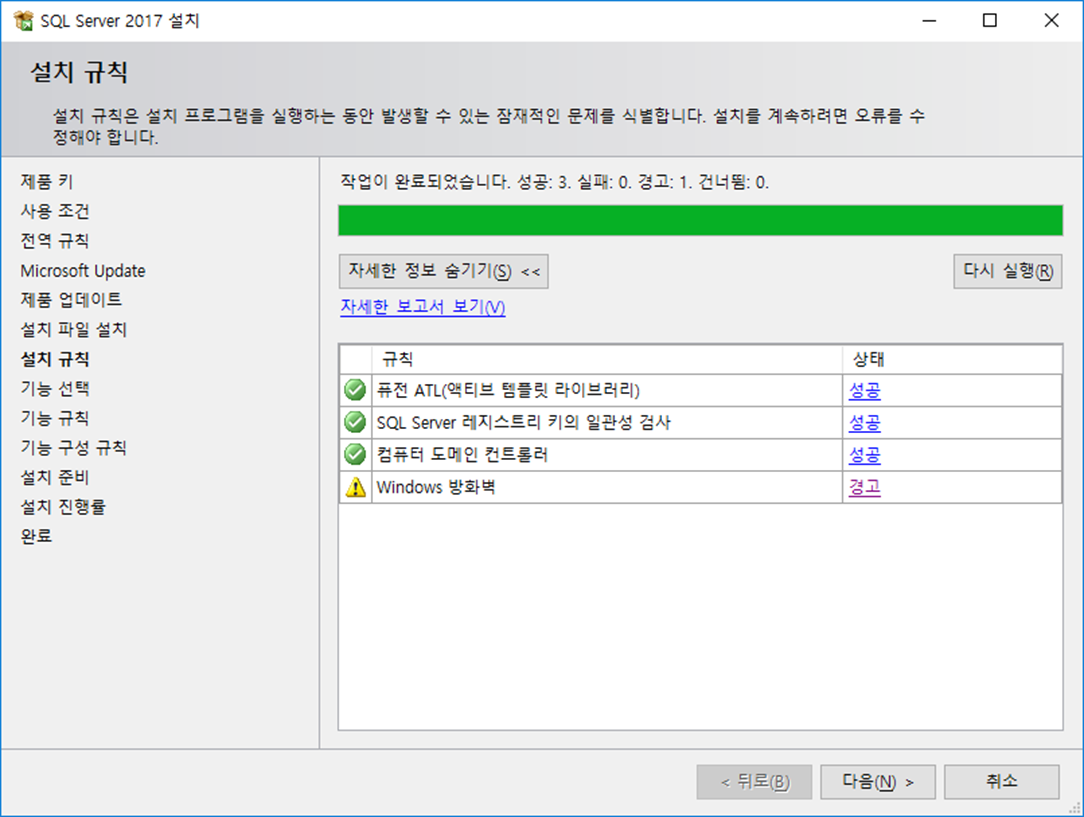Viewport: 1084px width, 817px height.
Task: Click SQL Server 레지스트리 키의 일관성 검사 text
Action: tap(523, 422)
